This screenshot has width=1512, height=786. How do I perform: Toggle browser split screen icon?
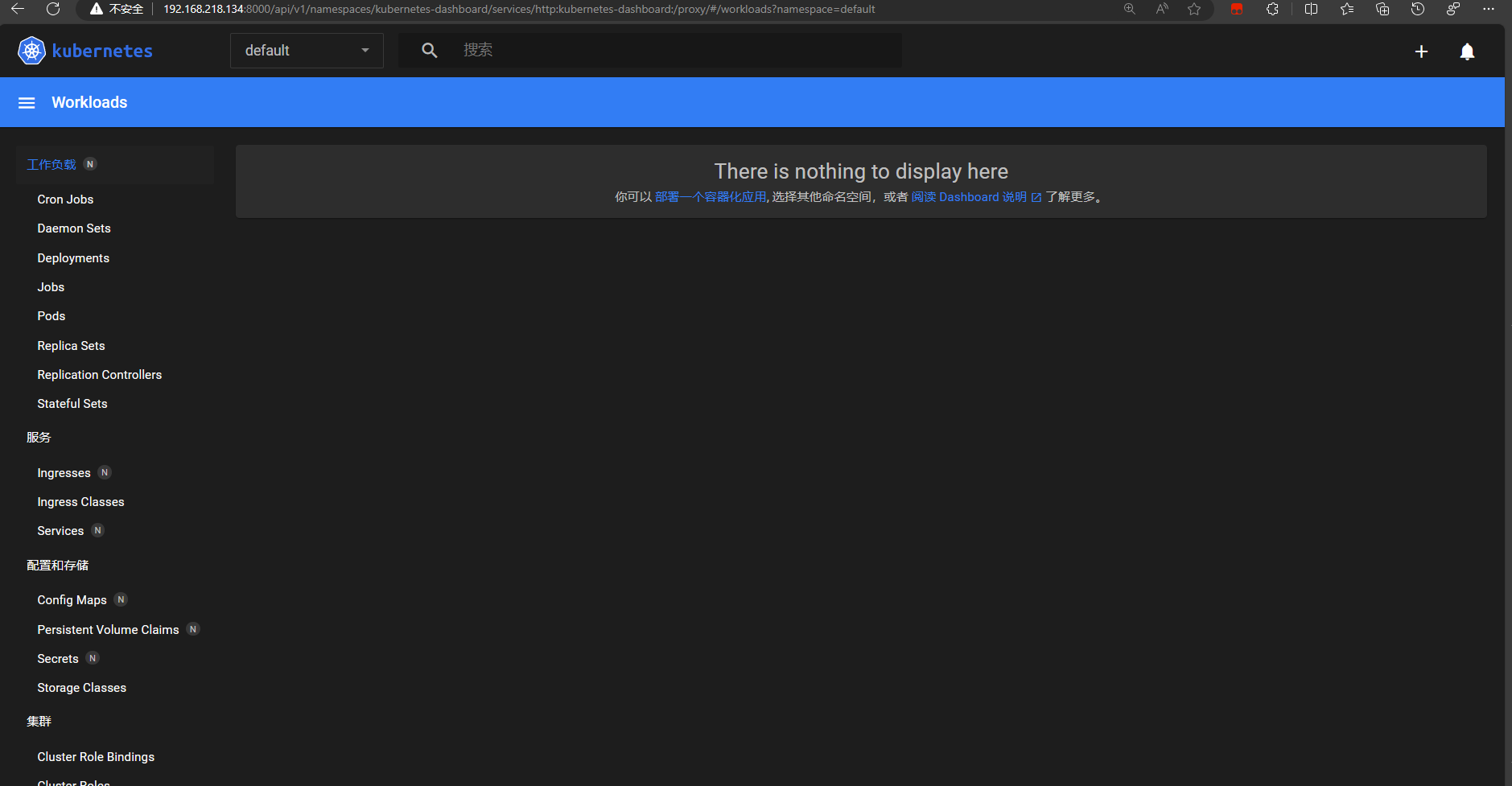tap(1311, 9)
